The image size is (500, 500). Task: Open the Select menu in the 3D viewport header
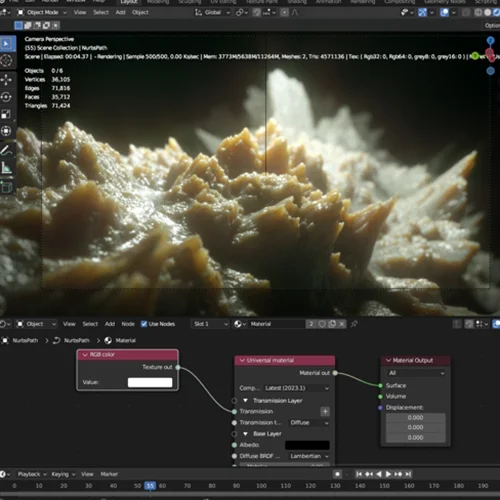pyautogui.click(x=101, y=13)
